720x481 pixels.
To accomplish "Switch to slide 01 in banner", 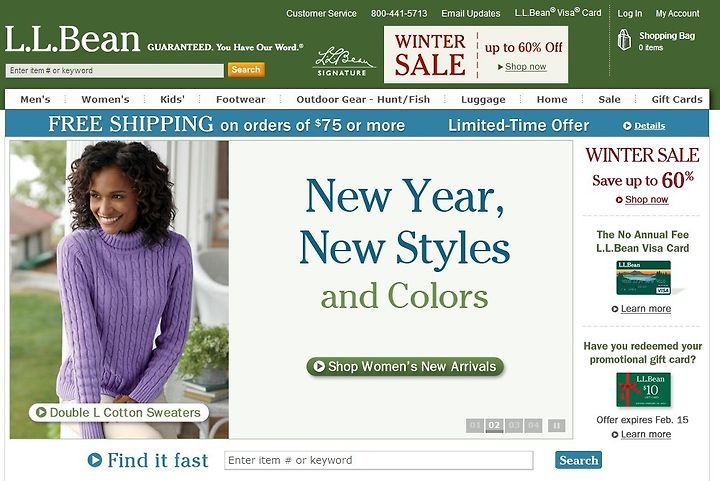I will (475, 425).
